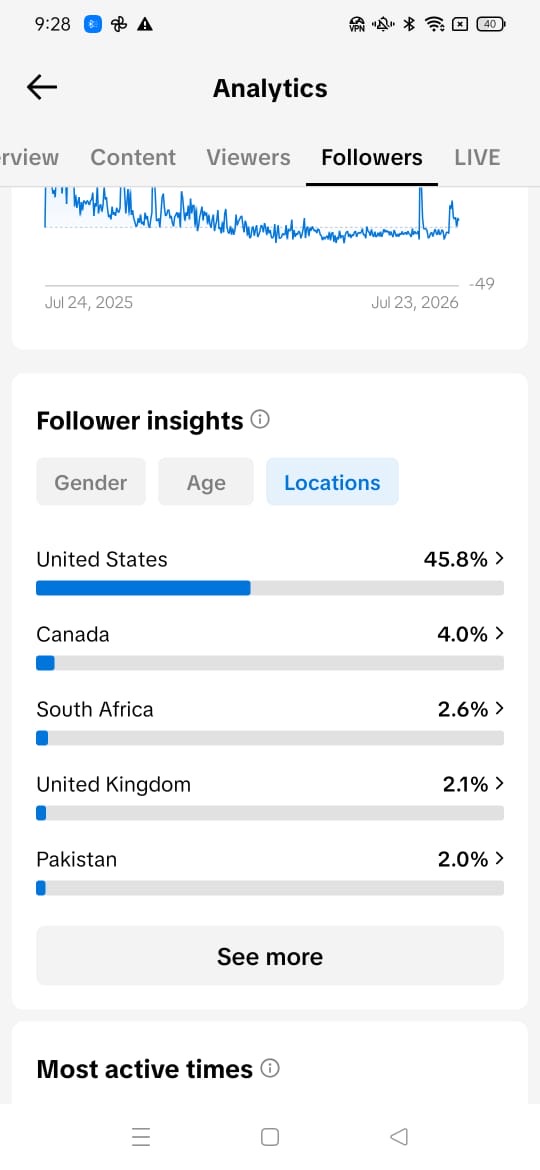
Task: Tap the United States progress bar
Action: [270, 588]
